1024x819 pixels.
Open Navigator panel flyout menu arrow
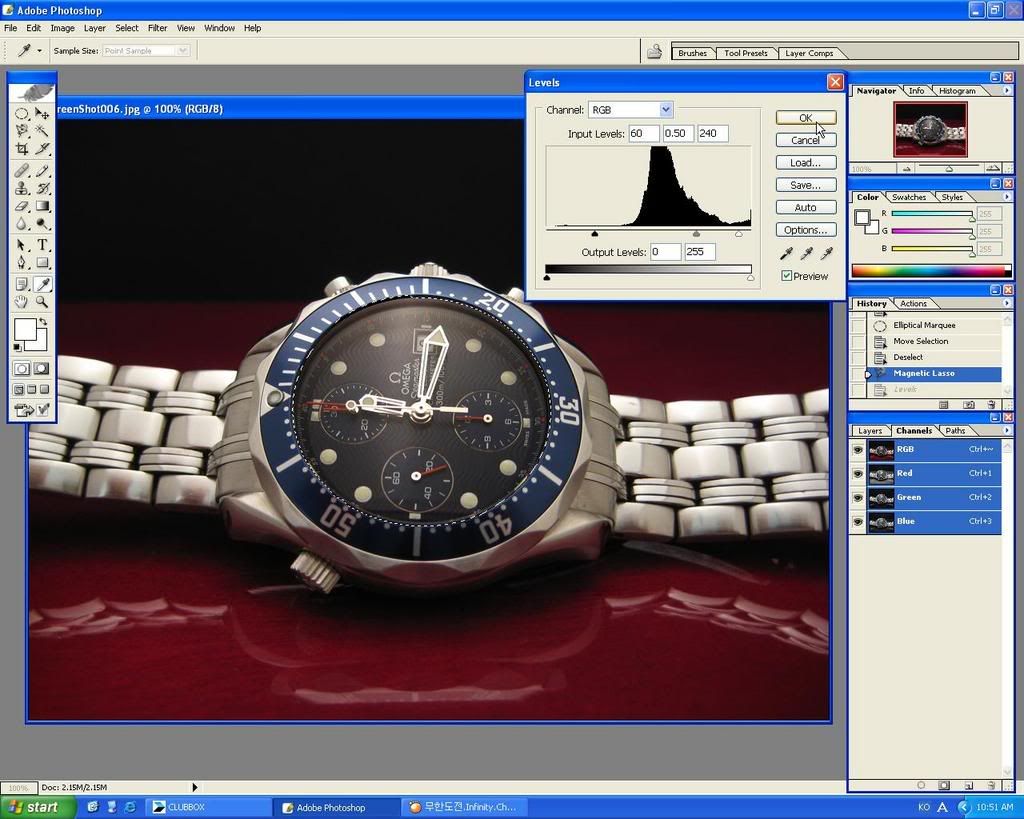pos(1006,91)
